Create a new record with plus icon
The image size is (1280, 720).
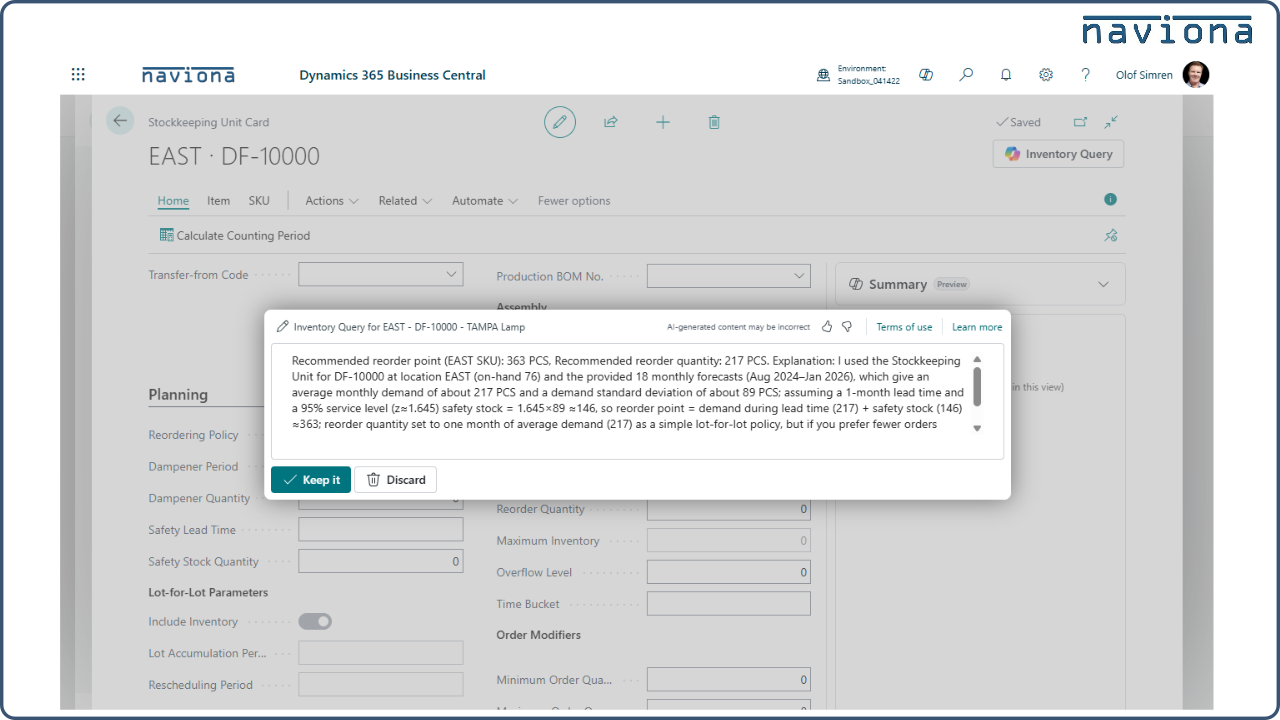[x=663, y=122]
